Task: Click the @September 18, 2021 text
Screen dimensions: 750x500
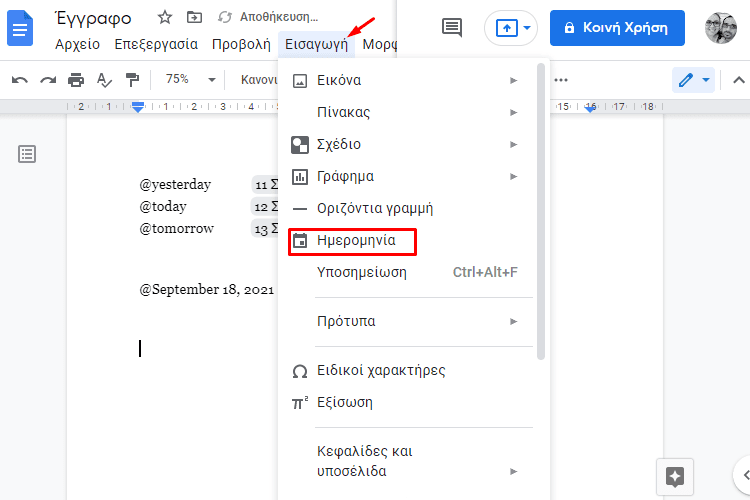Action: [207, 289]
